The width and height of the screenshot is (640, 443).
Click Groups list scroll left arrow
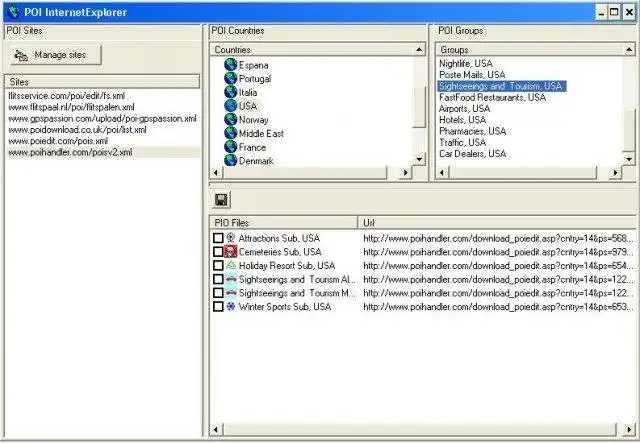point(442,172)
